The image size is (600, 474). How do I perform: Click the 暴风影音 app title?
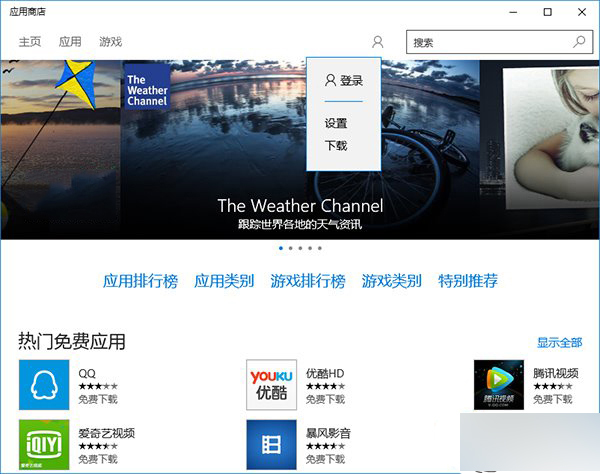[x=328, y=433]
